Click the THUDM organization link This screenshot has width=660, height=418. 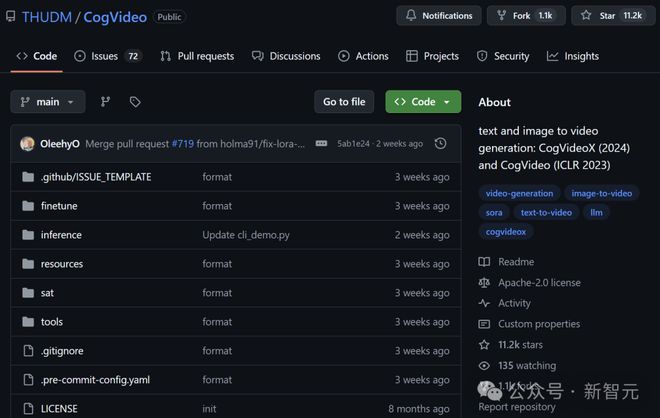[x=46, y=17]
